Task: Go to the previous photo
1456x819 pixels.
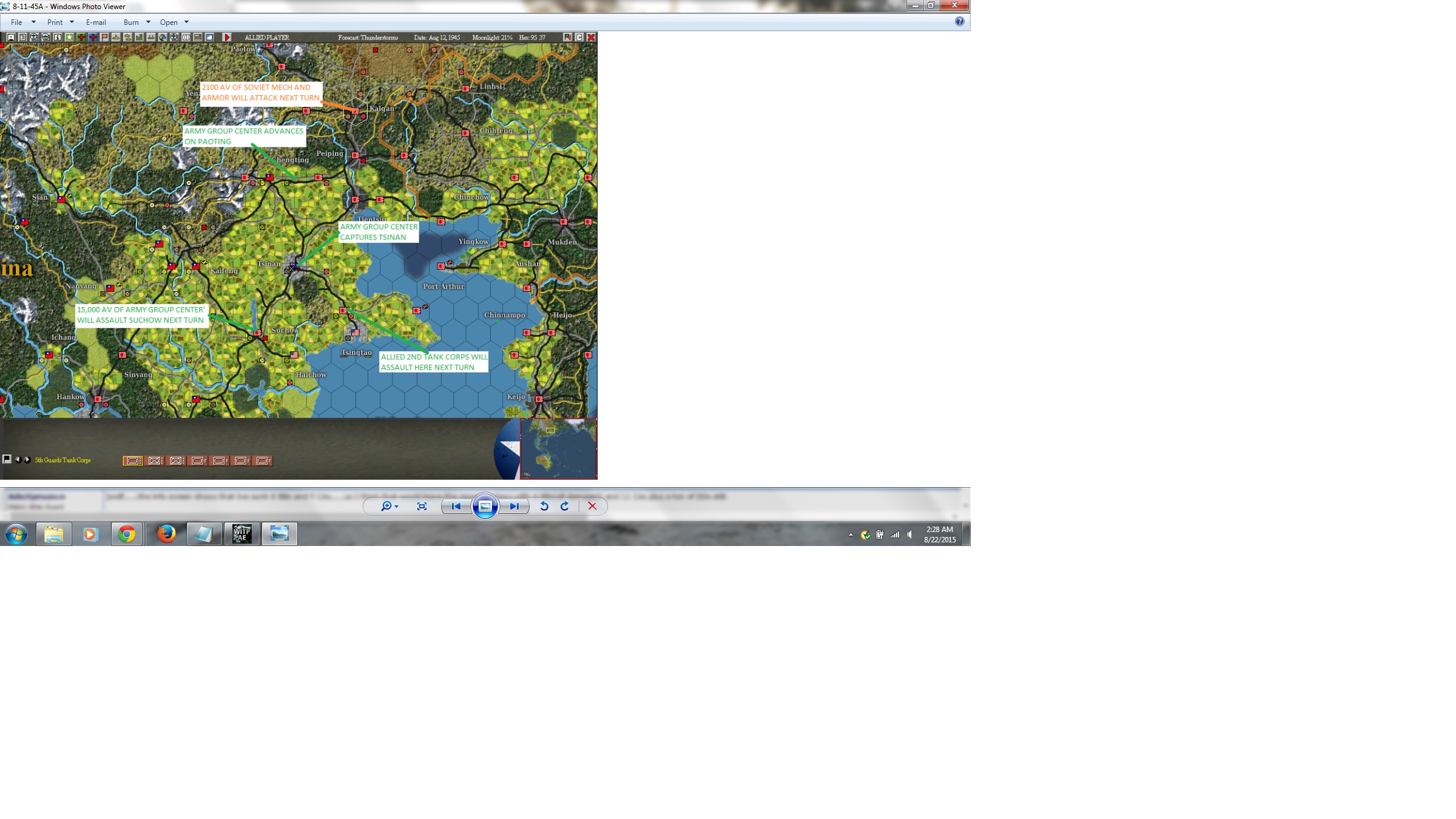Action: [456, 506]
